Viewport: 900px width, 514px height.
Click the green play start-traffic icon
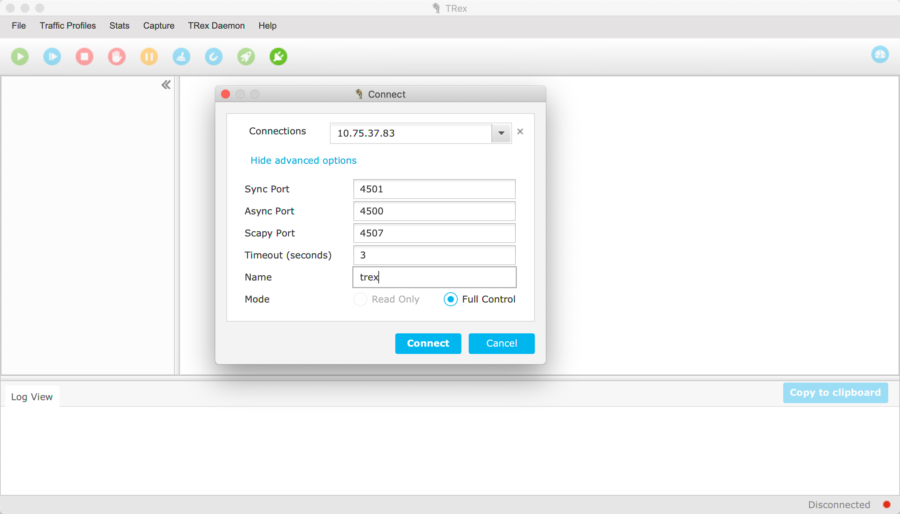pos(20,56)
